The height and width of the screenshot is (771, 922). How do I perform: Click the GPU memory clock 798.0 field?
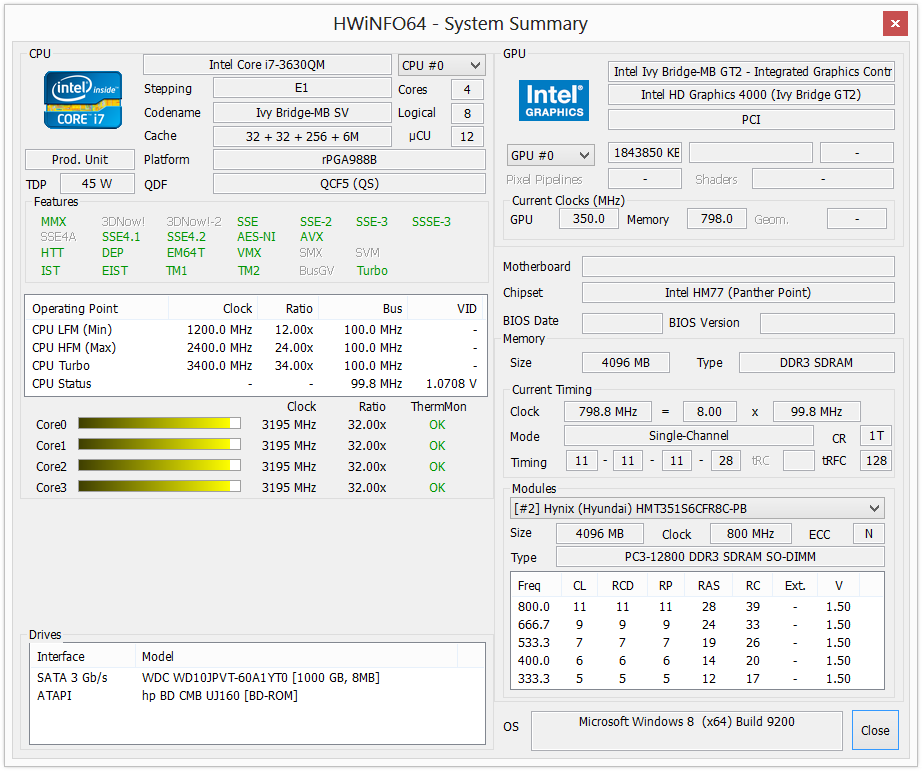coord(717,219)
